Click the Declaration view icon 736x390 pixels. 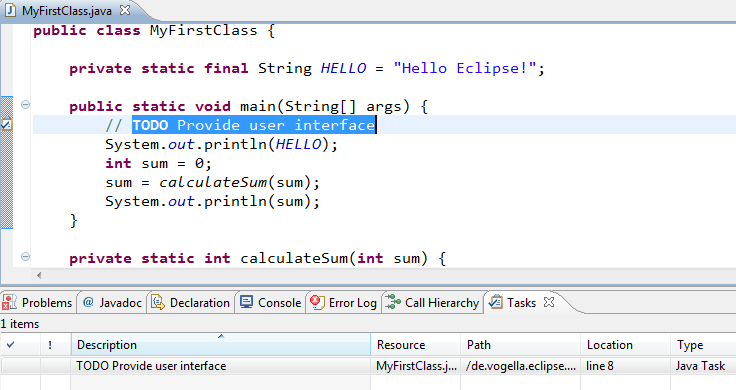pos(158,303)
